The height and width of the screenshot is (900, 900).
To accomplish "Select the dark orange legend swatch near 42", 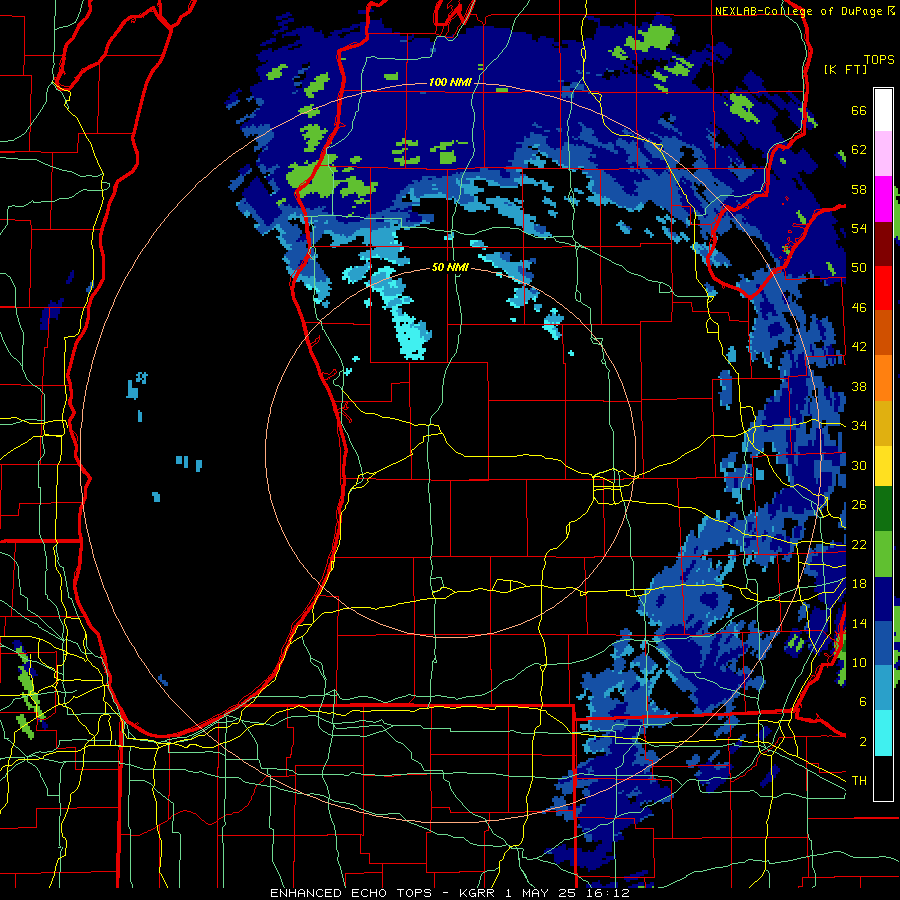I will tap(883, 333).
